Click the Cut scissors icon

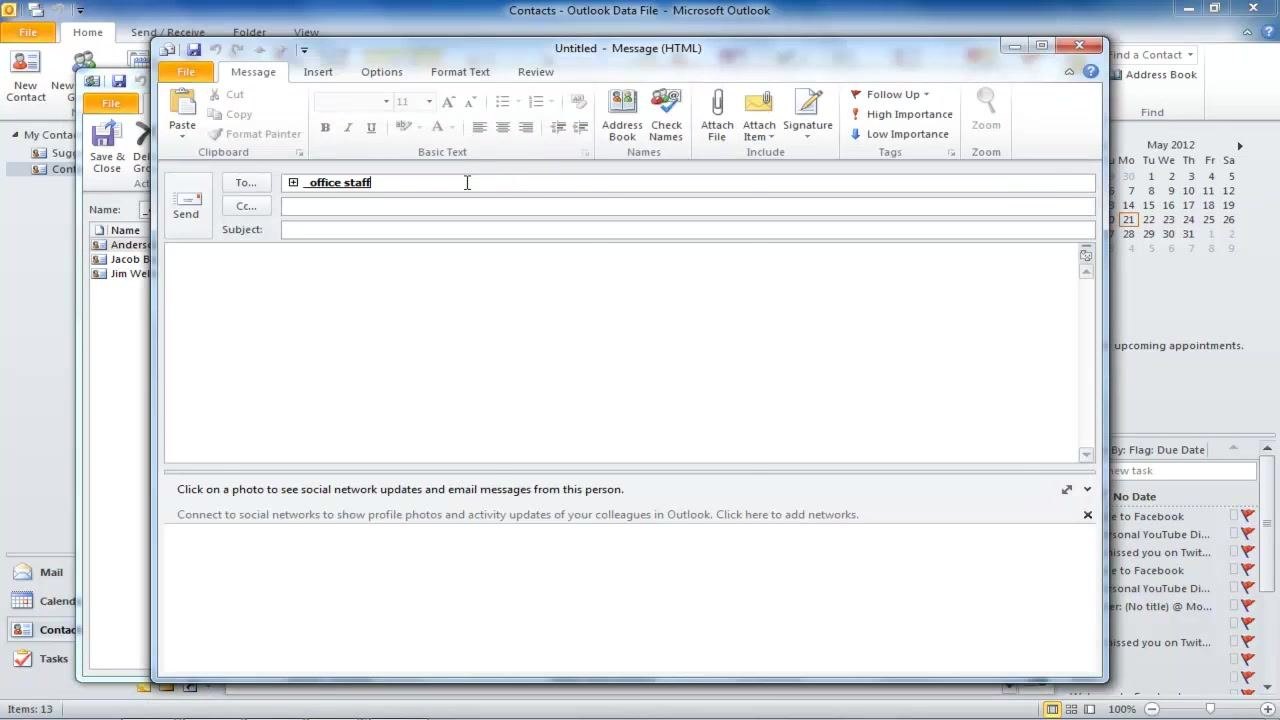coord(214,94)
